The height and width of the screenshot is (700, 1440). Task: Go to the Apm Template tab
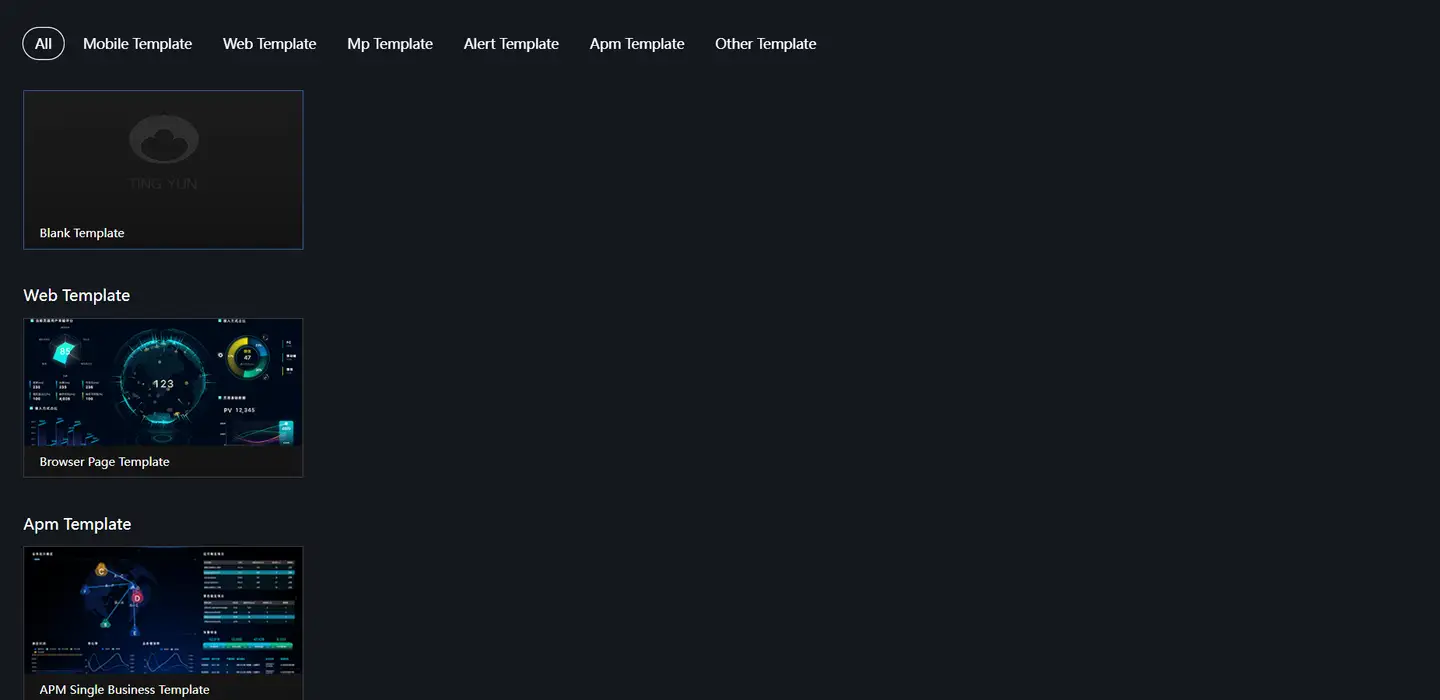point(637,44)
